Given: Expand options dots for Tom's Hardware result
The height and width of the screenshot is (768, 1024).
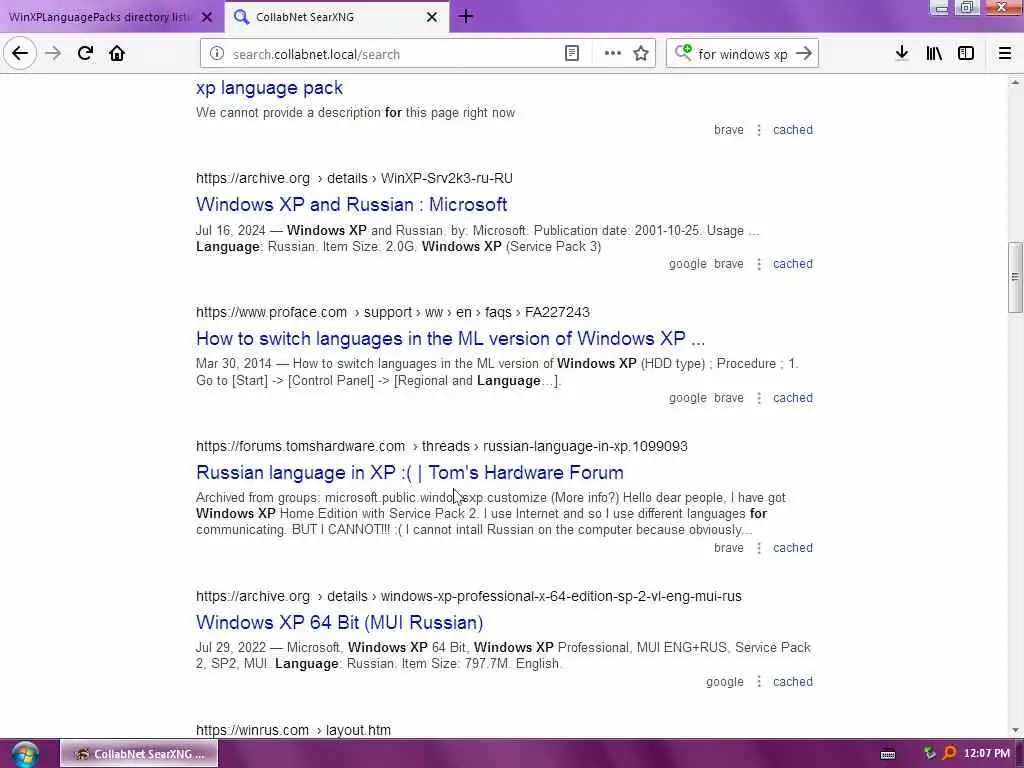Looking at the screenshot, I should (759, 548).
